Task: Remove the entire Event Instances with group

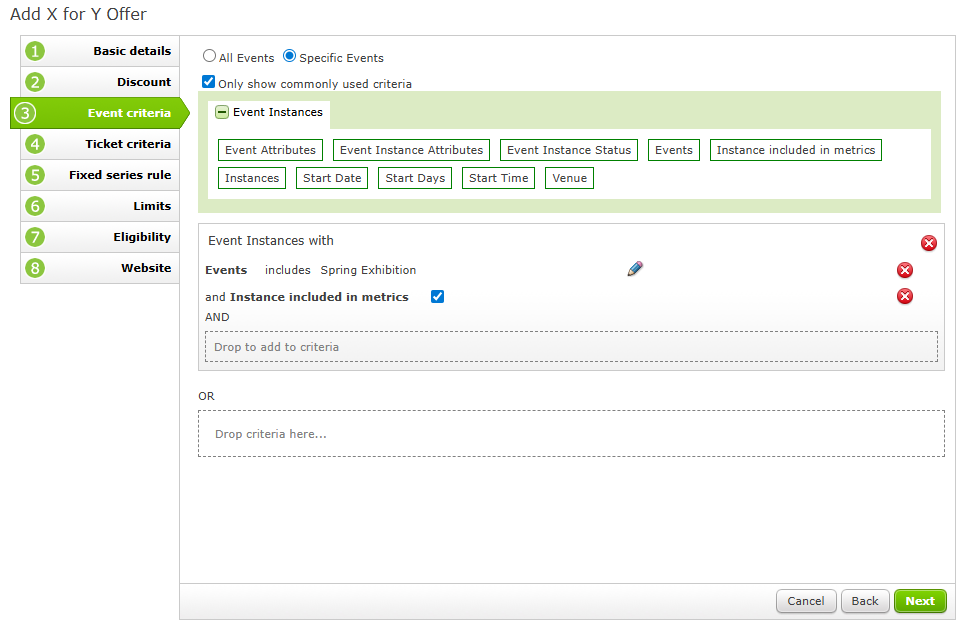Action: (929, 243)
